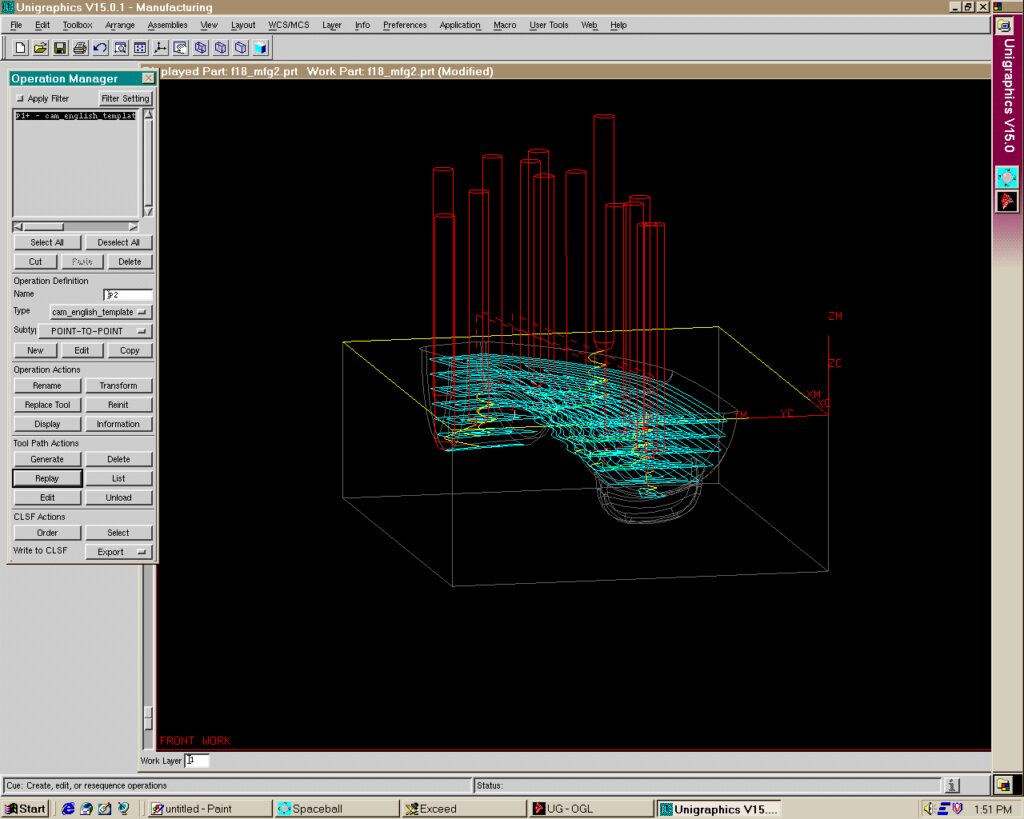1024x819 pixels.
Task: Click the Print toolbar icon
Action: click(x=80, y=47)
